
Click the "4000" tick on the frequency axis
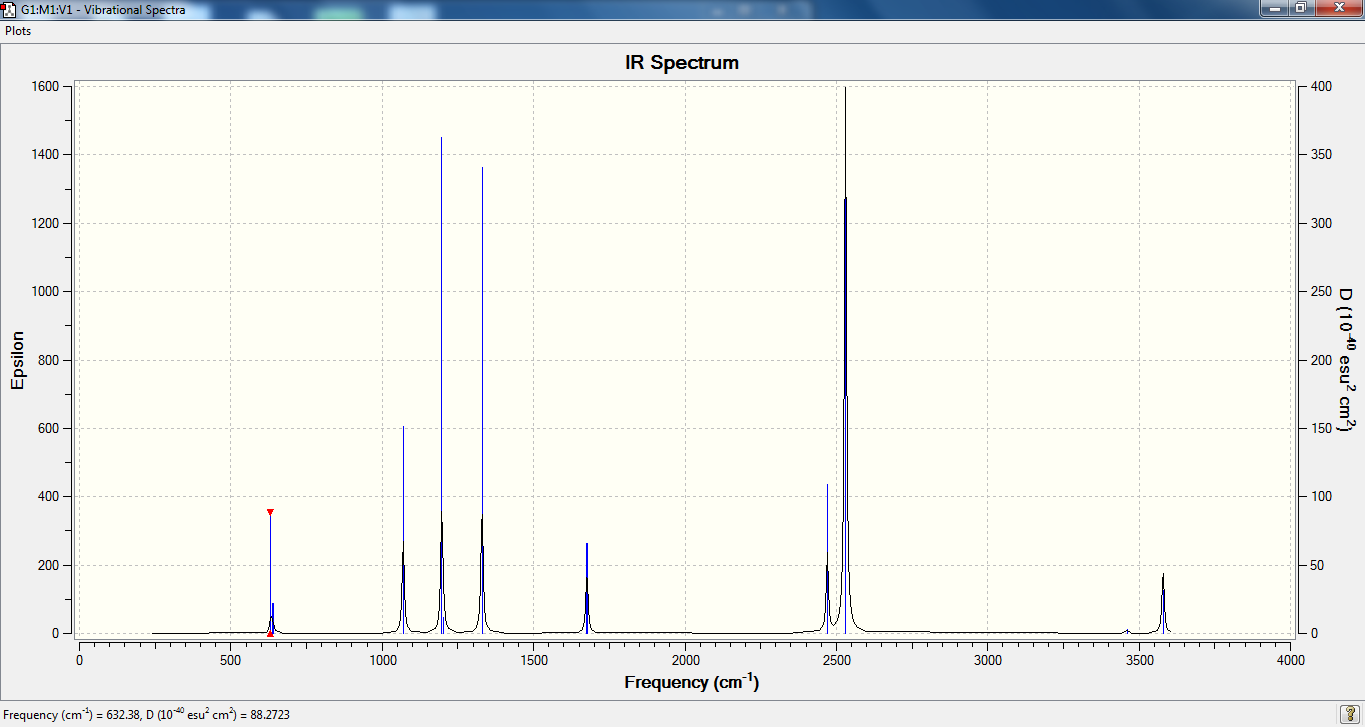[1290, 660]
